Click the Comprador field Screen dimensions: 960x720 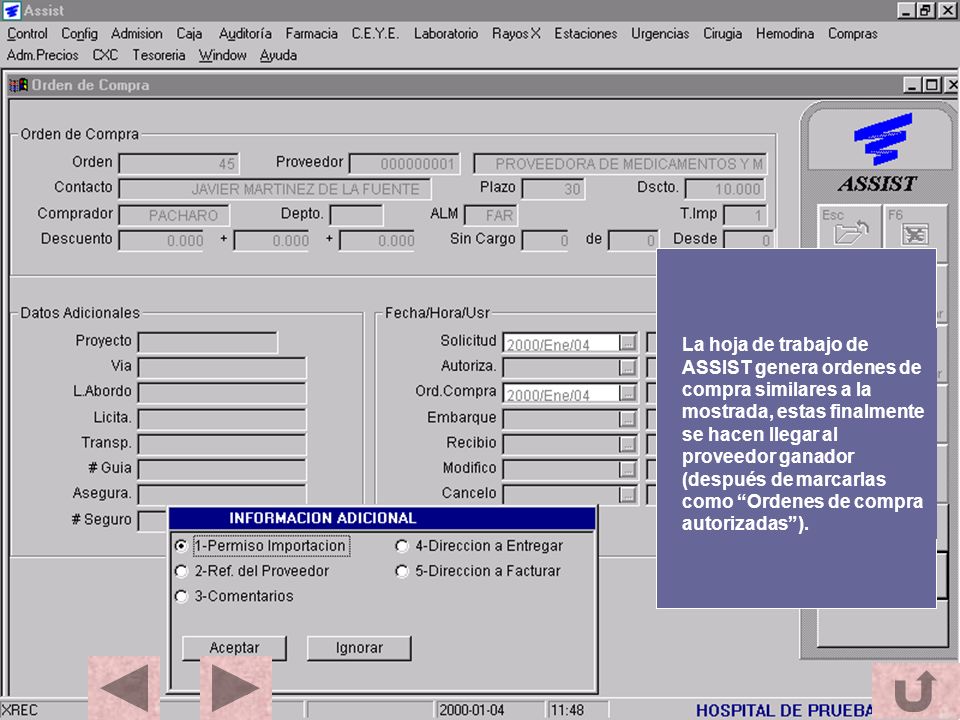coord(174,215)
